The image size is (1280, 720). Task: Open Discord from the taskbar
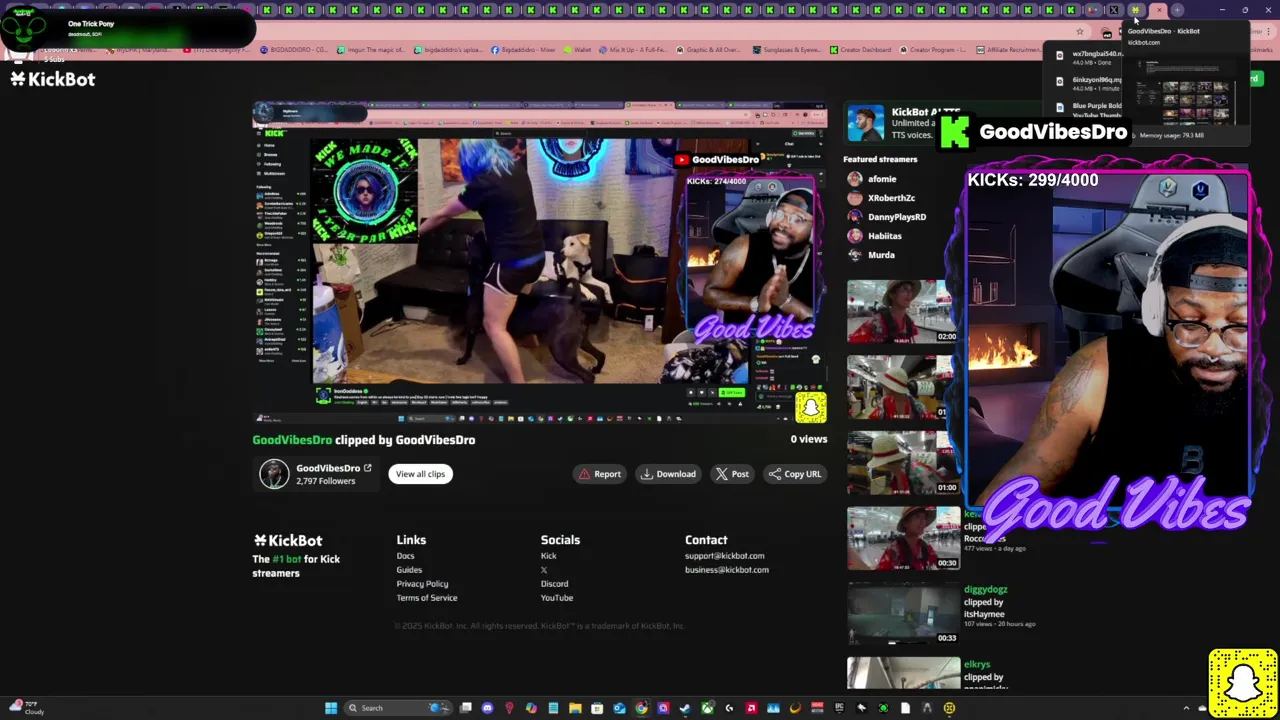tap(487, 708)
